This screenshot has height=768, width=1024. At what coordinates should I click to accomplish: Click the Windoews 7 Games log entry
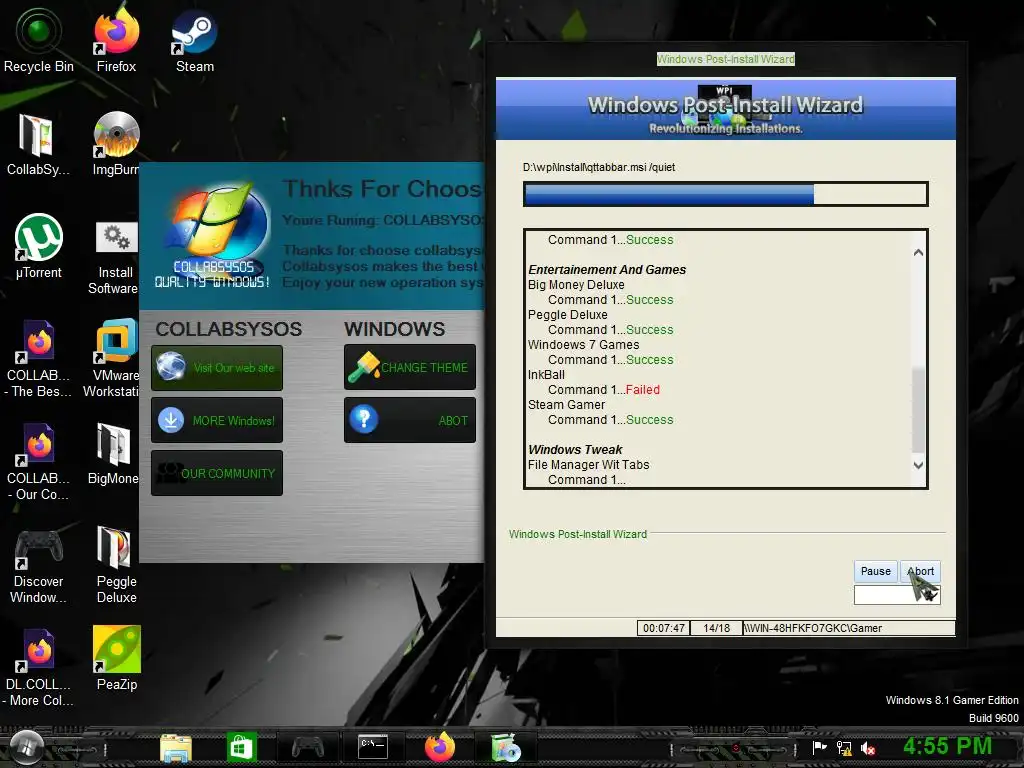[583, 345]
